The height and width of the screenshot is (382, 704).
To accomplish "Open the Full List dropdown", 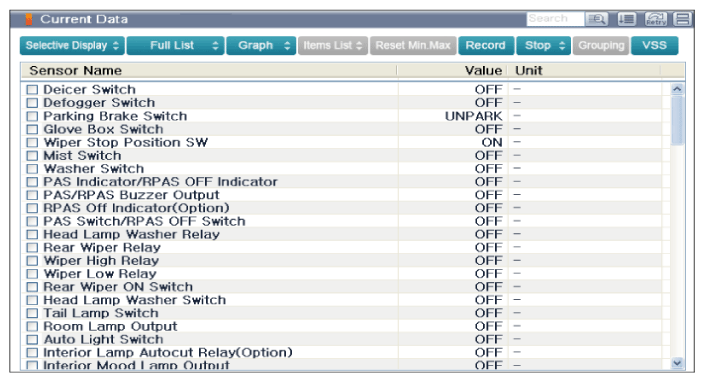I will 176,45.
